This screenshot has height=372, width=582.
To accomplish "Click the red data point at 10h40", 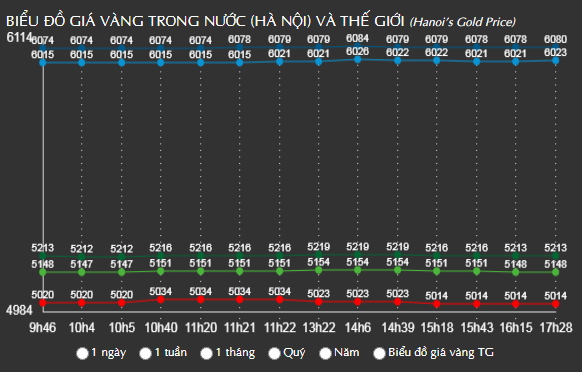I will pos(161,299).
